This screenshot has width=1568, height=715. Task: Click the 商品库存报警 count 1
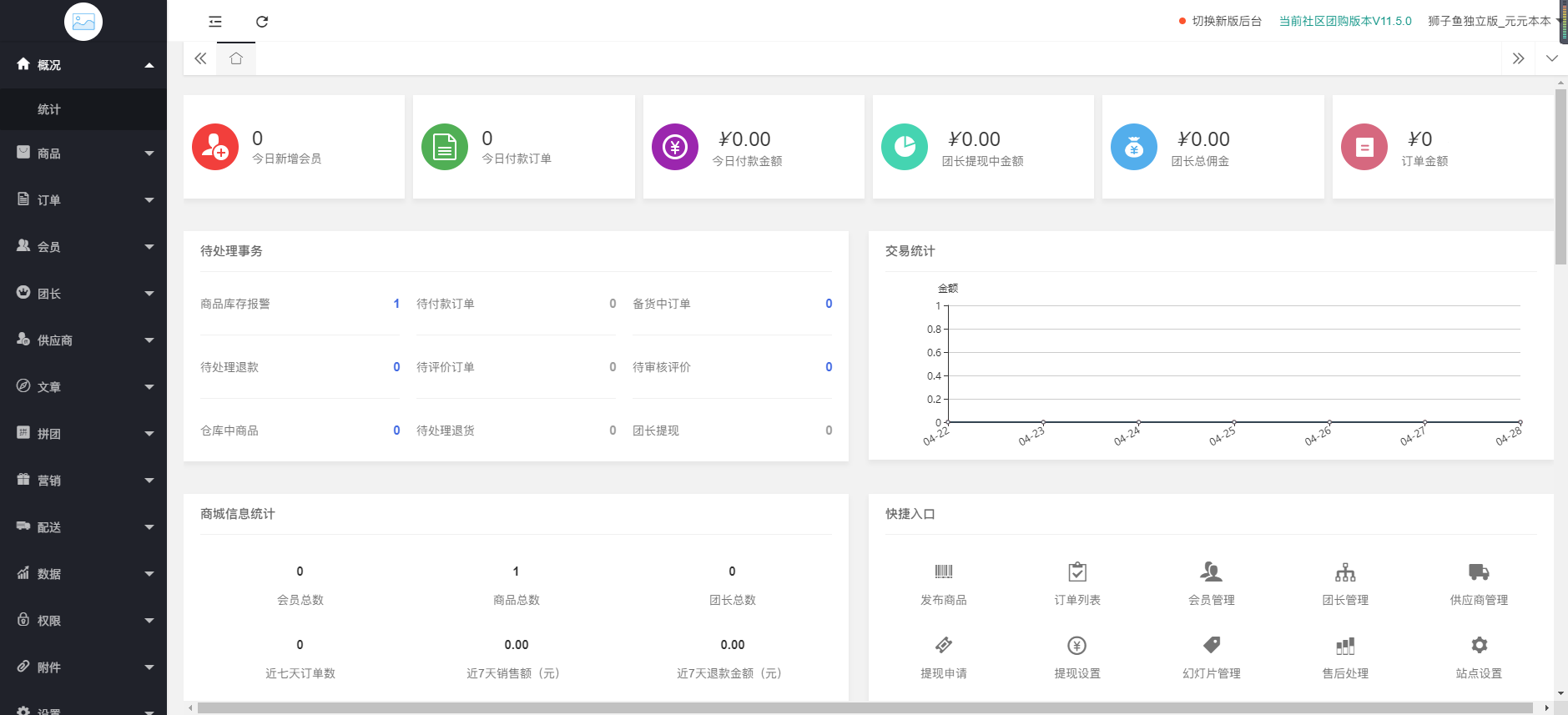(x=396, y=304)
